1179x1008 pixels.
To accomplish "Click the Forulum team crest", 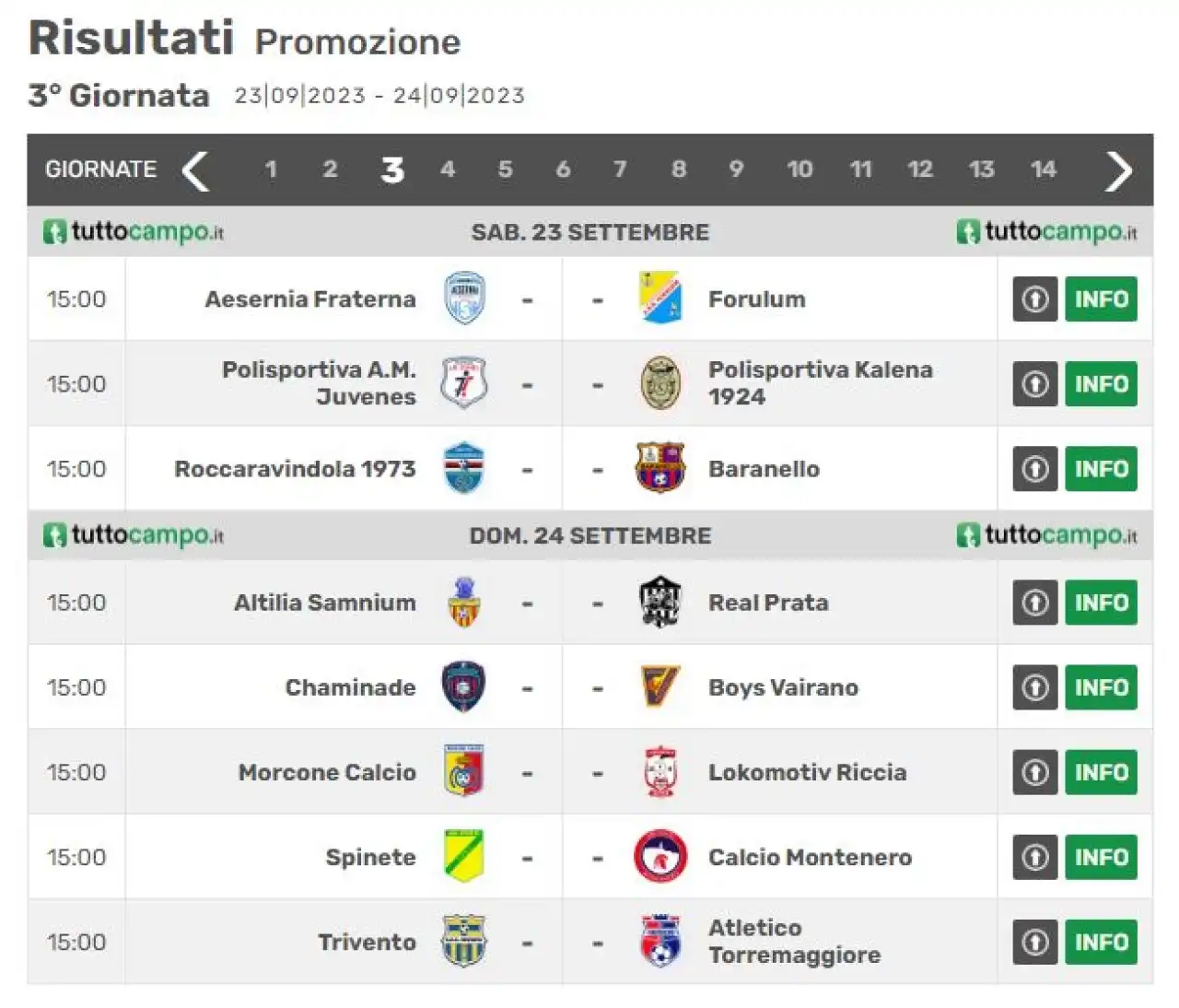I will click(660, 299).
